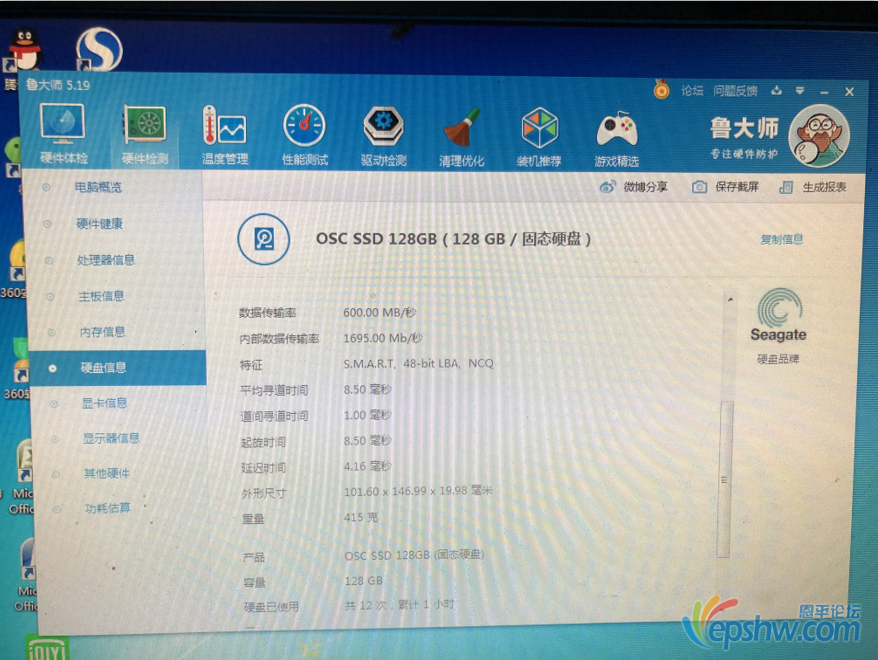Click the hard disk icon beside OSC SSD title
The image size is (878, 660).
pos(264,239)
